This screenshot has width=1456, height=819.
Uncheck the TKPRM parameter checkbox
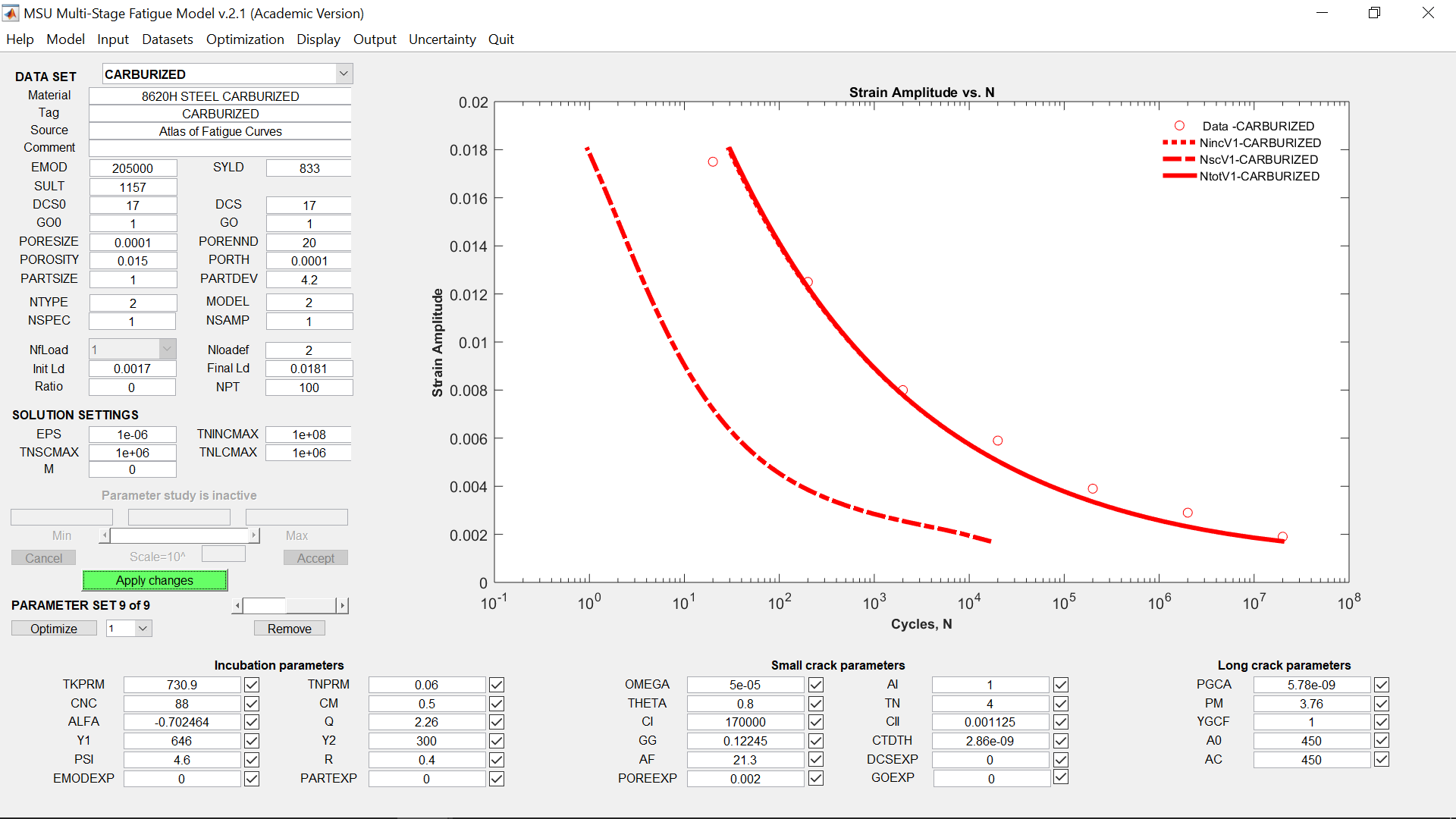coord(252,685)
